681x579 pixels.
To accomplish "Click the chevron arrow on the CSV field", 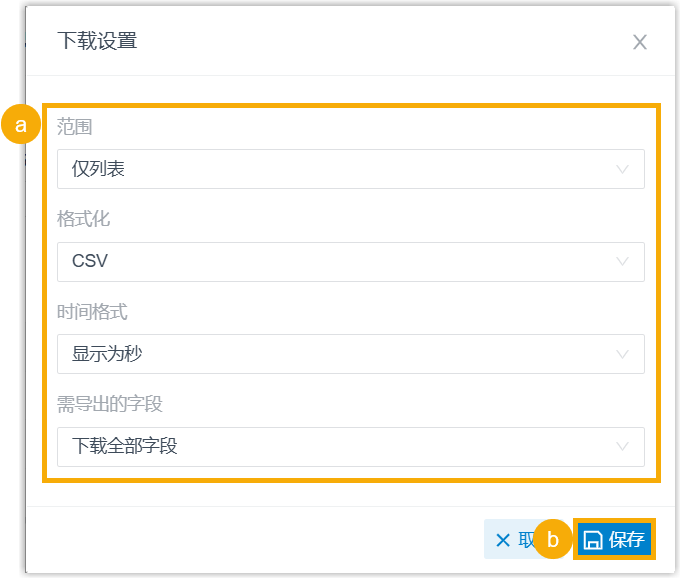I will [622, 262].
